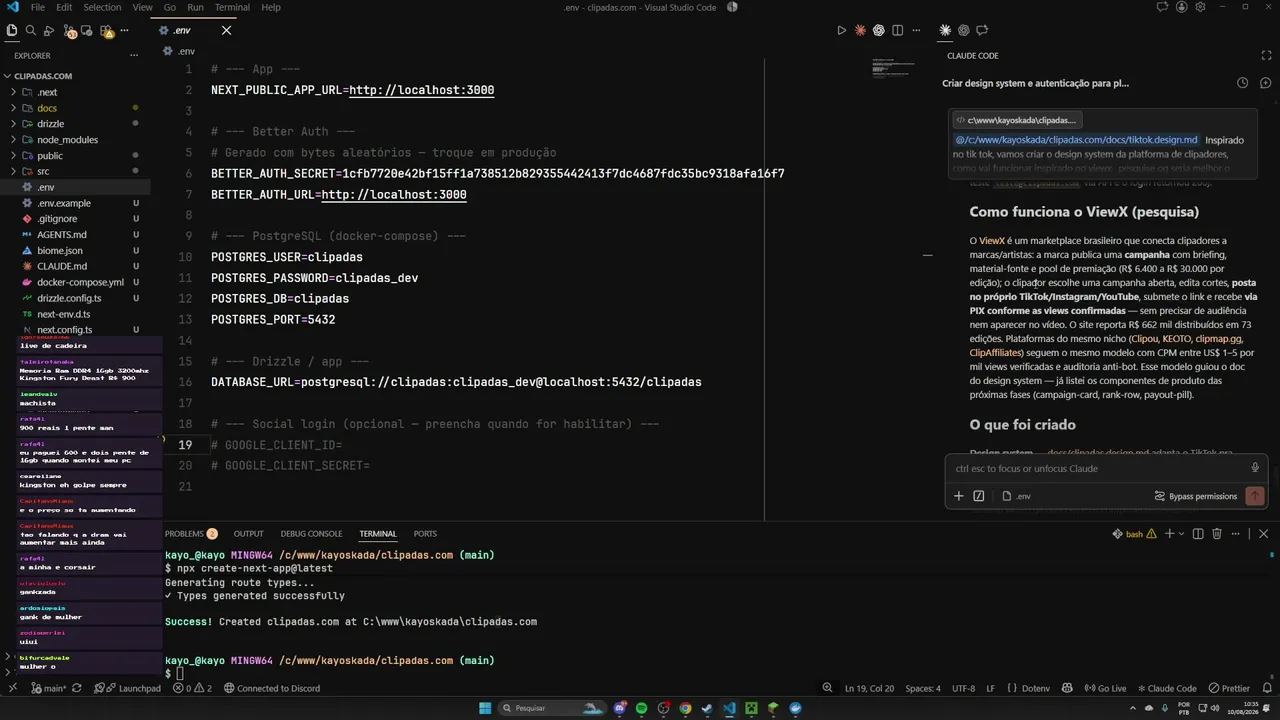Open Claude Code session history
Screen dimensions: 1280x720
click(1242, 83)
